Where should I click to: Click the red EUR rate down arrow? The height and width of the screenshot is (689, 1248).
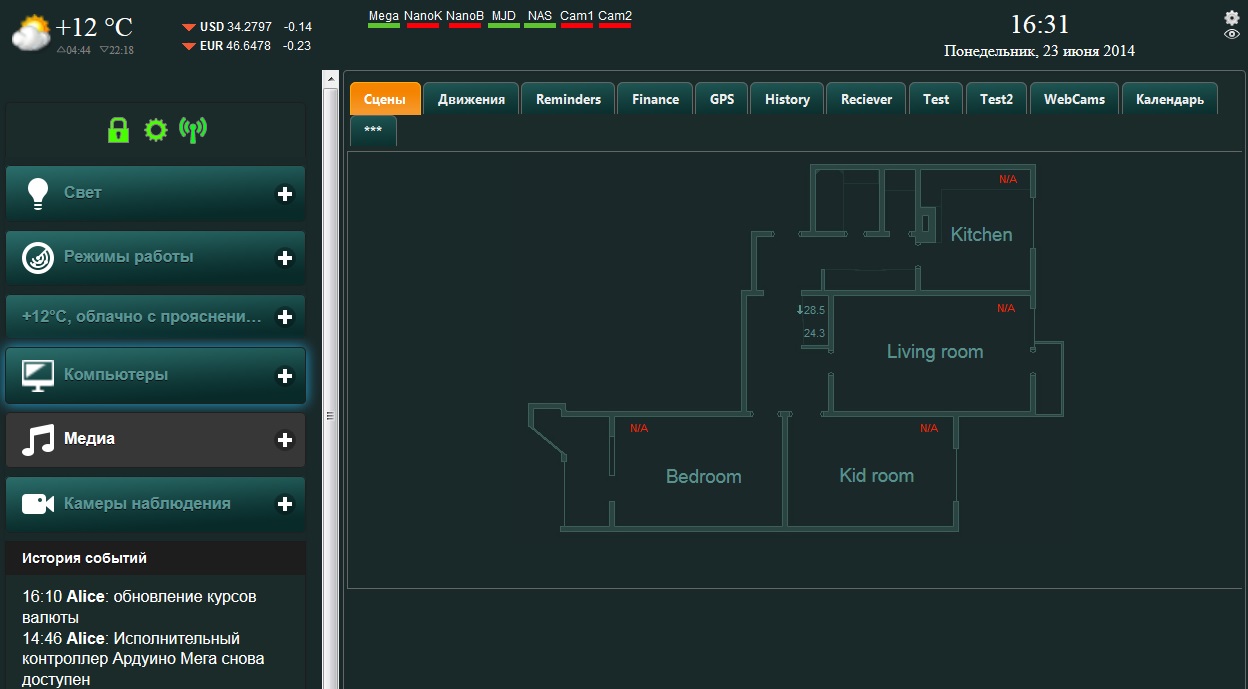coord(188,46)
